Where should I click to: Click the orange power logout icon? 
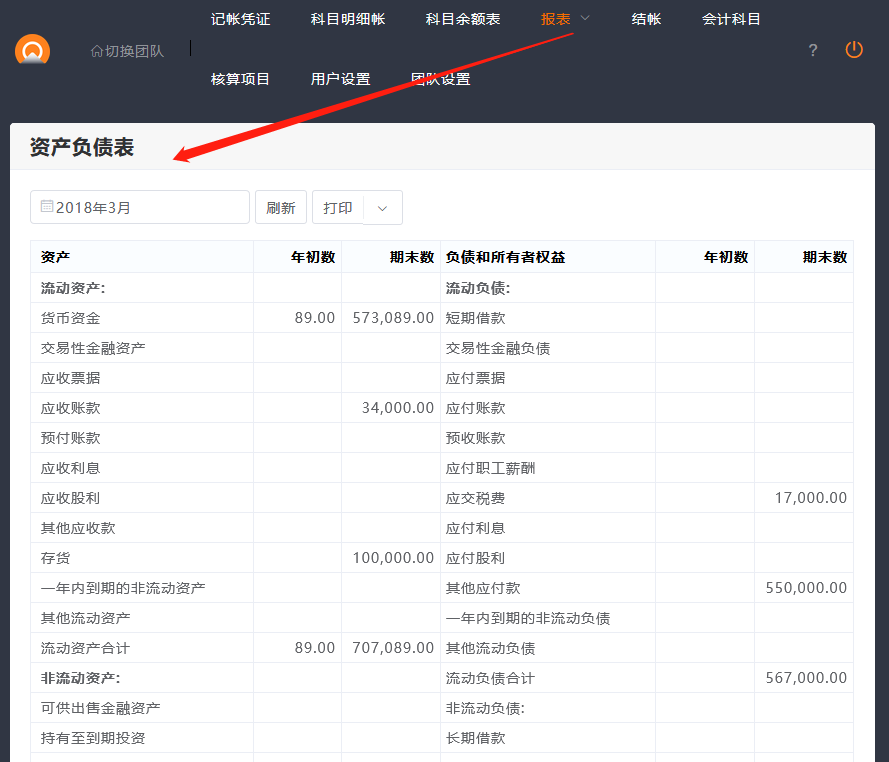(854, 50)
